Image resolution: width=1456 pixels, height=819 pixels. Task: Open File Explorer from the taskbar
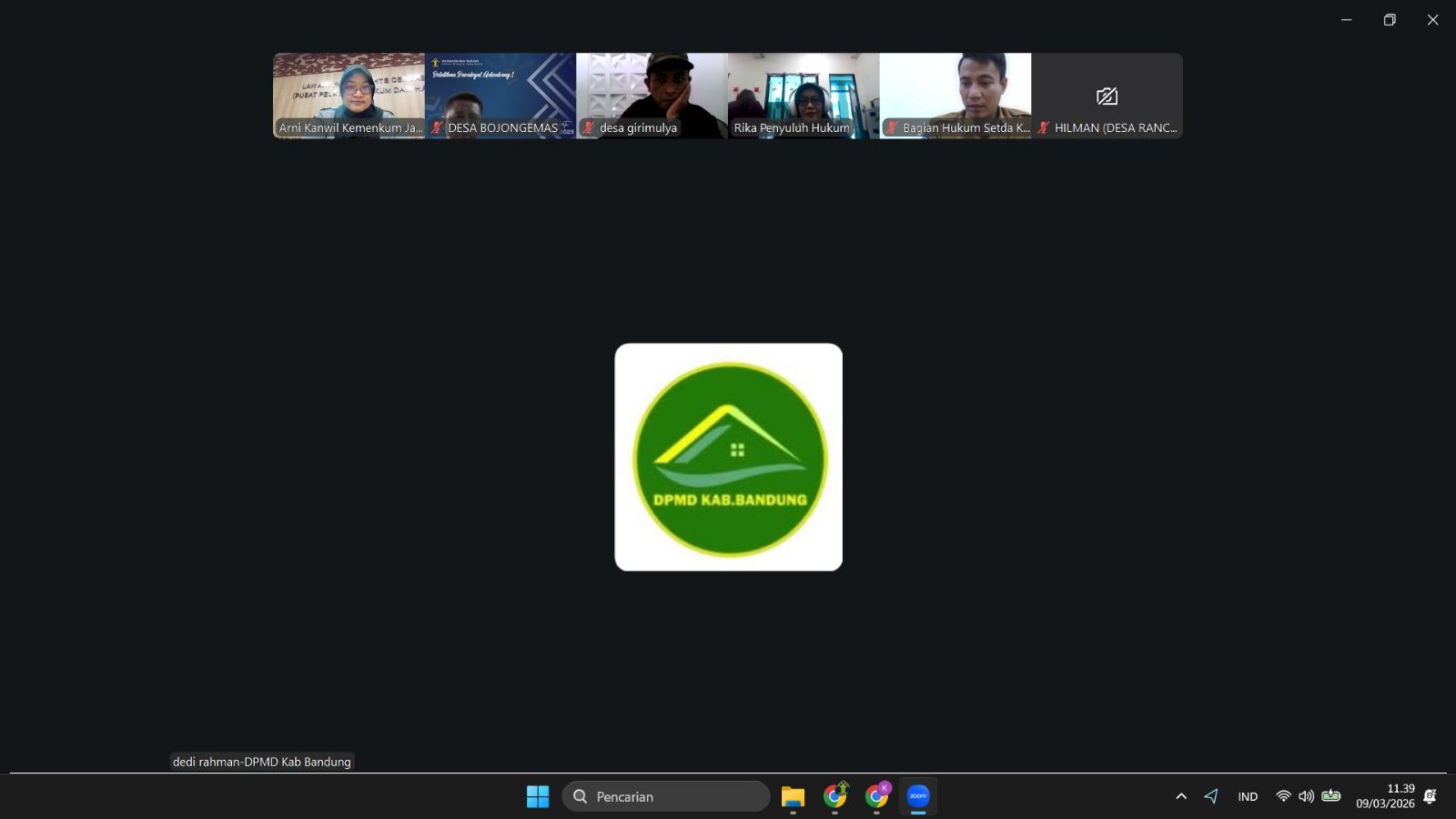pyautogui.click(x=793, y=796)
